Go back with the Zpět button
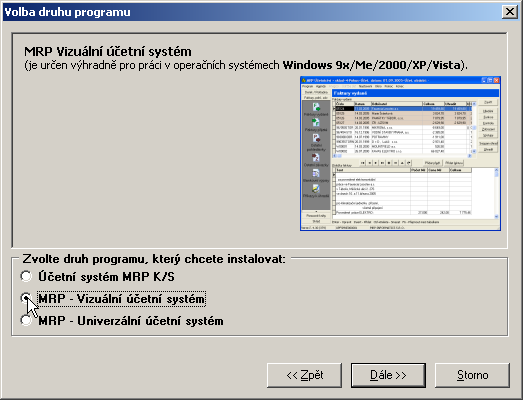Image resolution: width=523 pixels, height=400 pixels. [304, 375]
